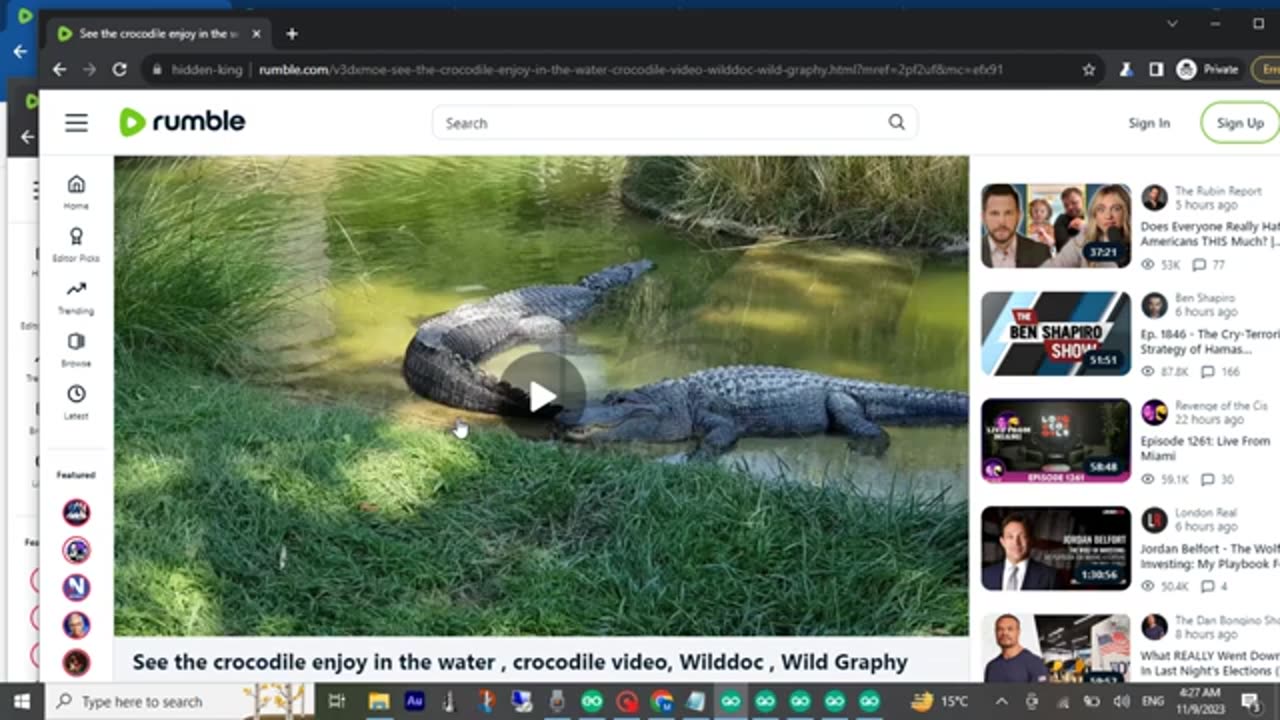Open Adobe Audition from the taskbar
The height and width of the screenshot is (720, 1280).
(x=414, y=701)
